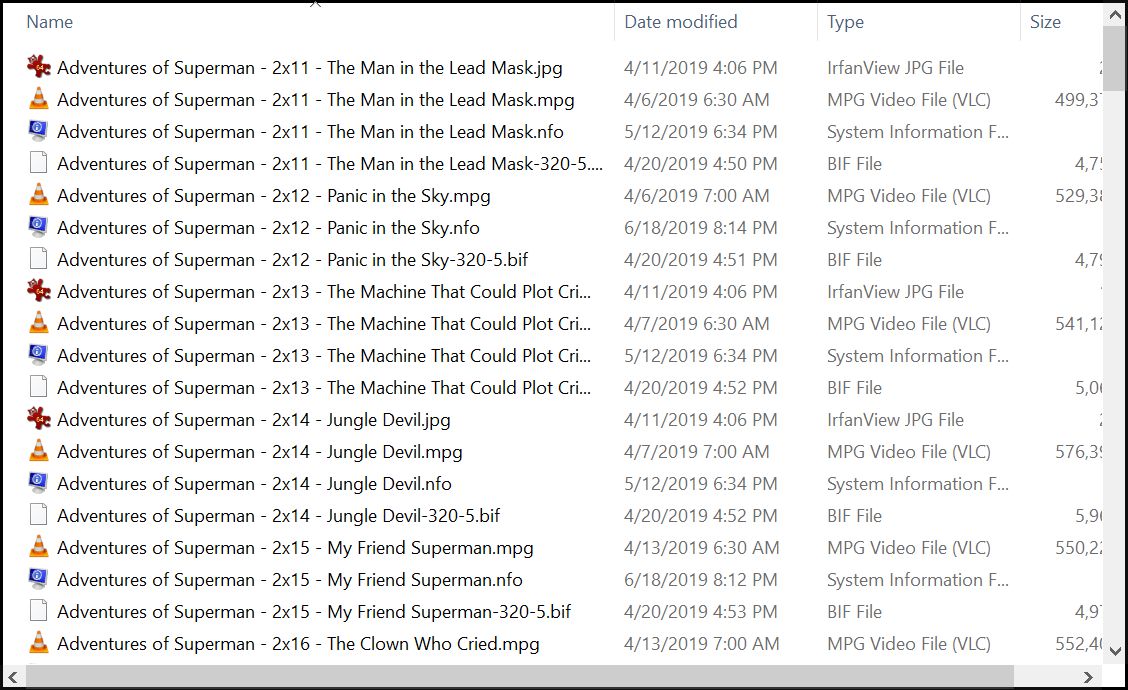Click the date '4/13/2019 6:30 AM'
The height and width of the screenshot is (690, 1128).
click(x=701, y=548)
